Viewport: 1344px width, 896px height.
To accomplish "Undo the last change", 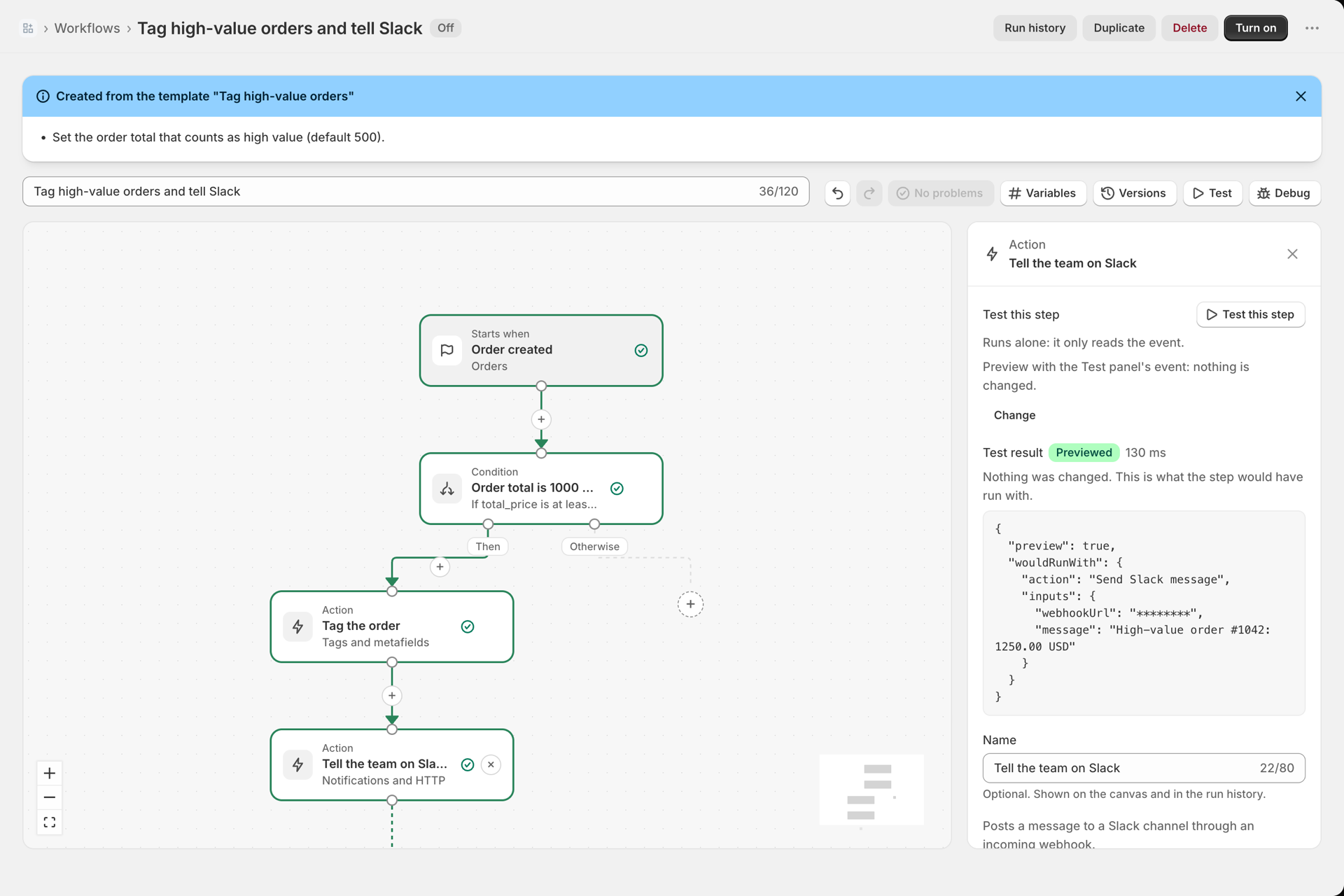I will pos(837,193).
